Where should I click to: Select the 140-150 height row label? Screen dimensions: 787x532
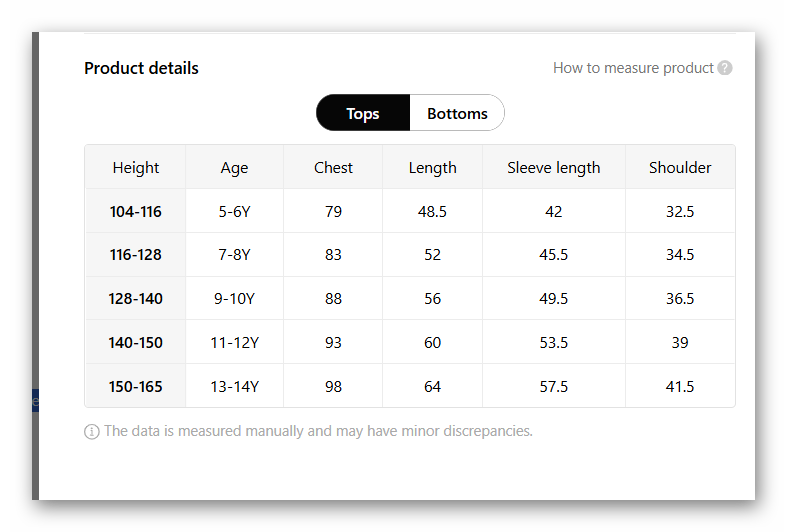tap(136, 343)
